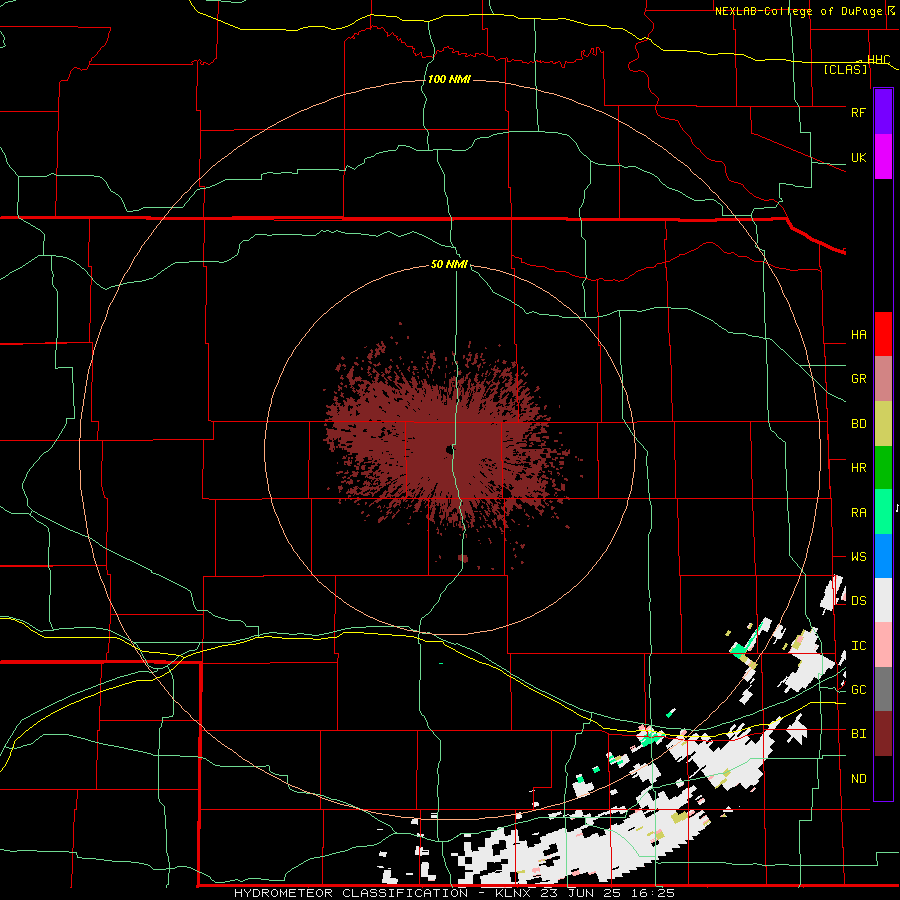Click the WS legend label

click(x=858, y=556)
